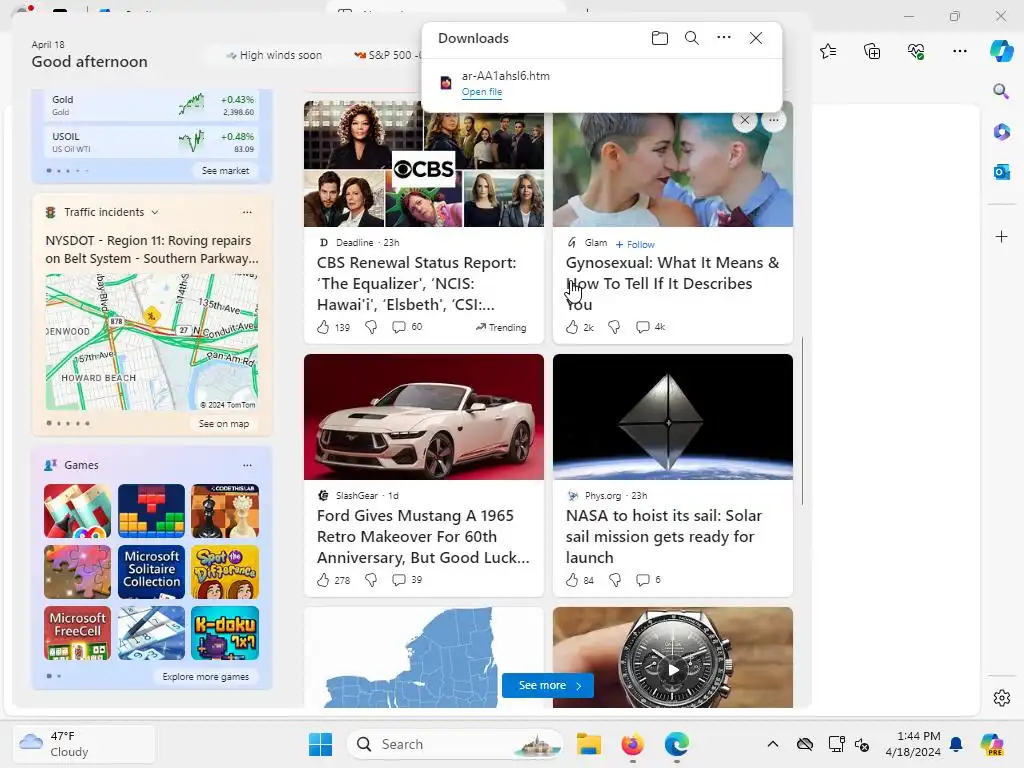Open comments on NASA solar sail article
Screen dimensions: 1024x768
tap(643, 579)
